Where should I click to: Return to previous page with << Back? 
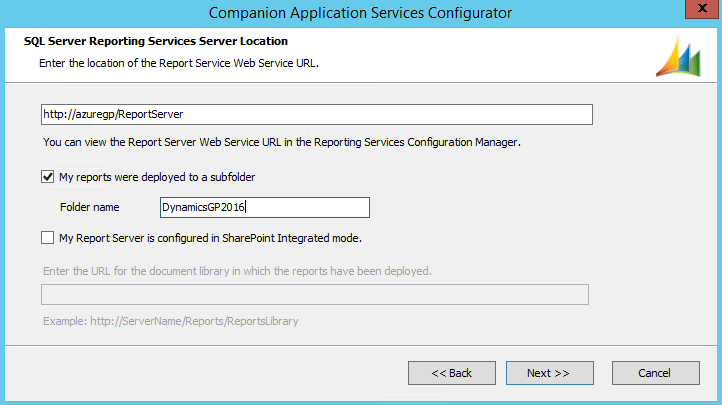coord(451,373)
